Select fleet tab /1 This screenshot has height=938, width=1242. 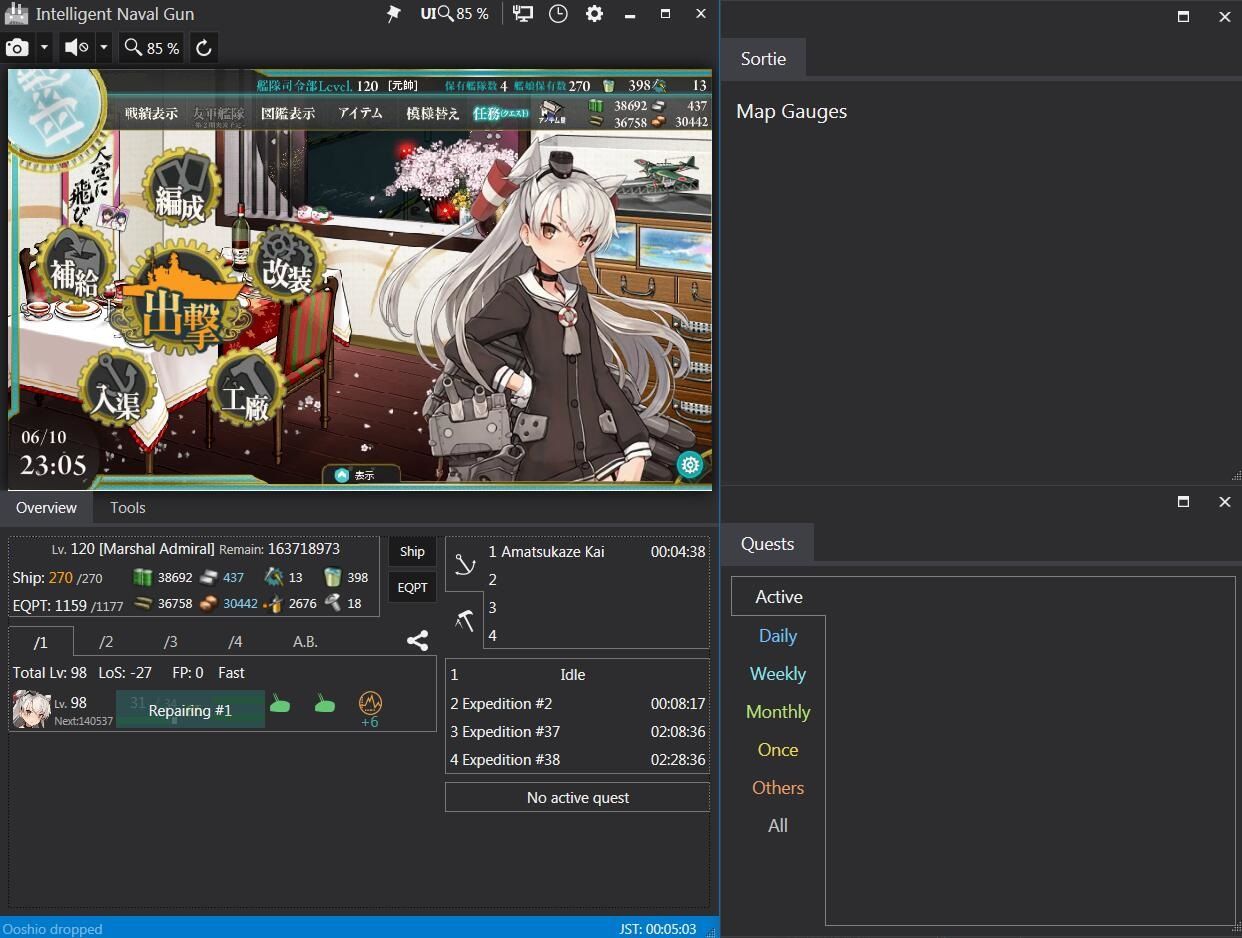point(41,641)
